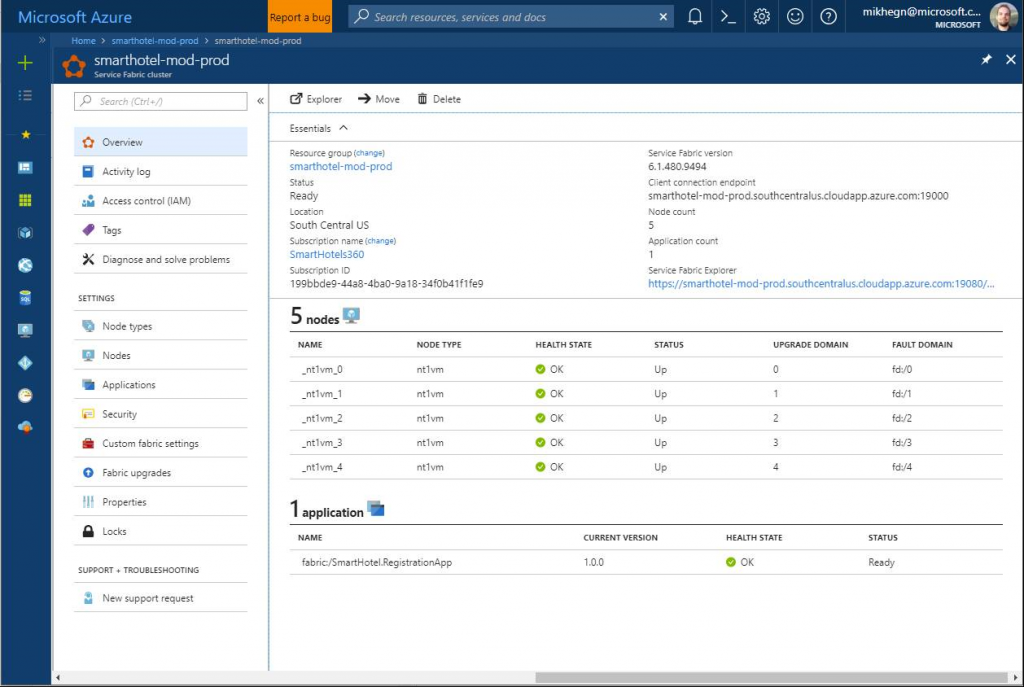Change the subscription name link

click(x=381, y=241)
